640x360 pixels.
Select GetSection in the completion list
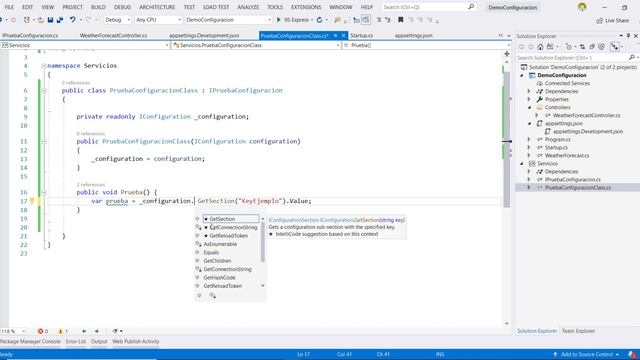pyautogui.click(x=231, y=219)
